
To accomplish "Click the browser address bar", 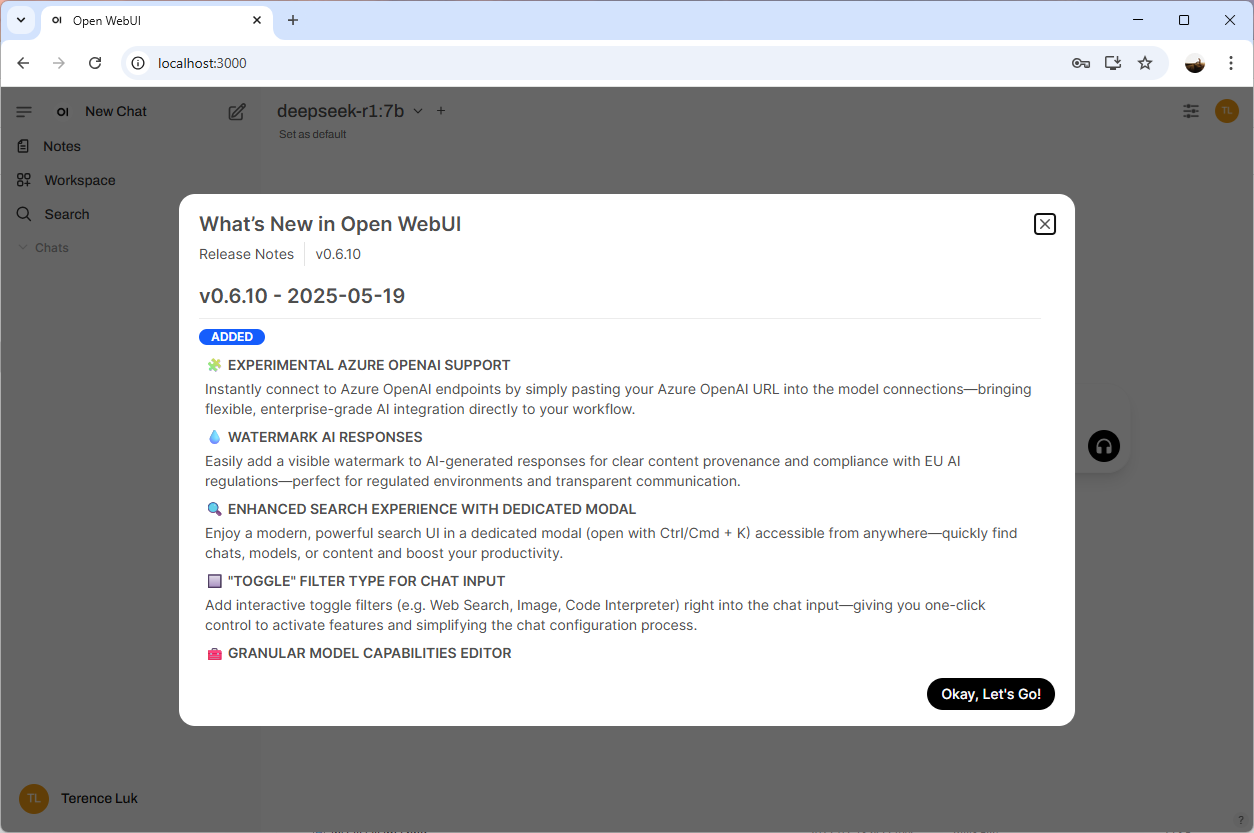I will (600, 63).
